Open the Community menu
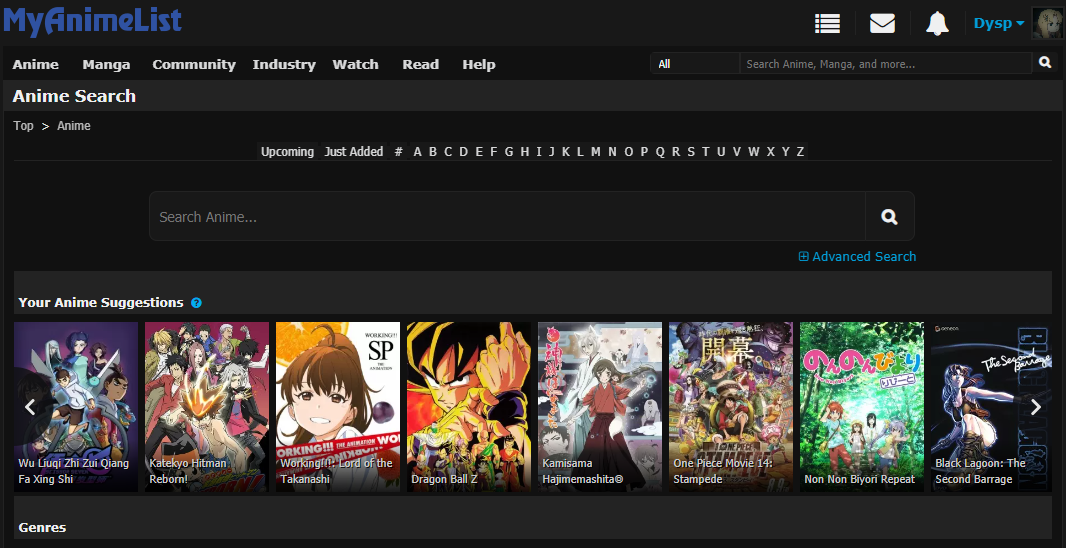The image size is (1066, 548). point(194,64)
